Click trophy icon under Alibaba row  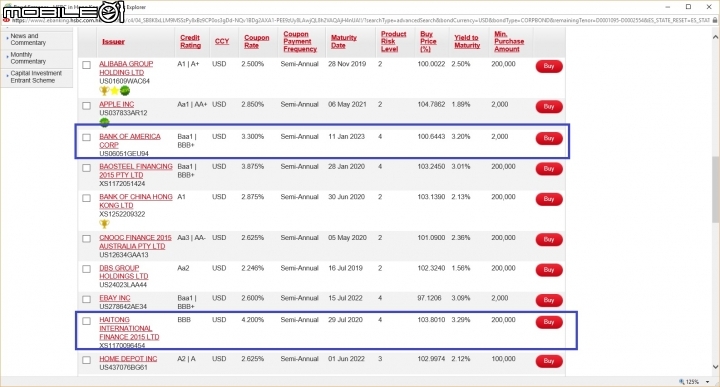104,90
